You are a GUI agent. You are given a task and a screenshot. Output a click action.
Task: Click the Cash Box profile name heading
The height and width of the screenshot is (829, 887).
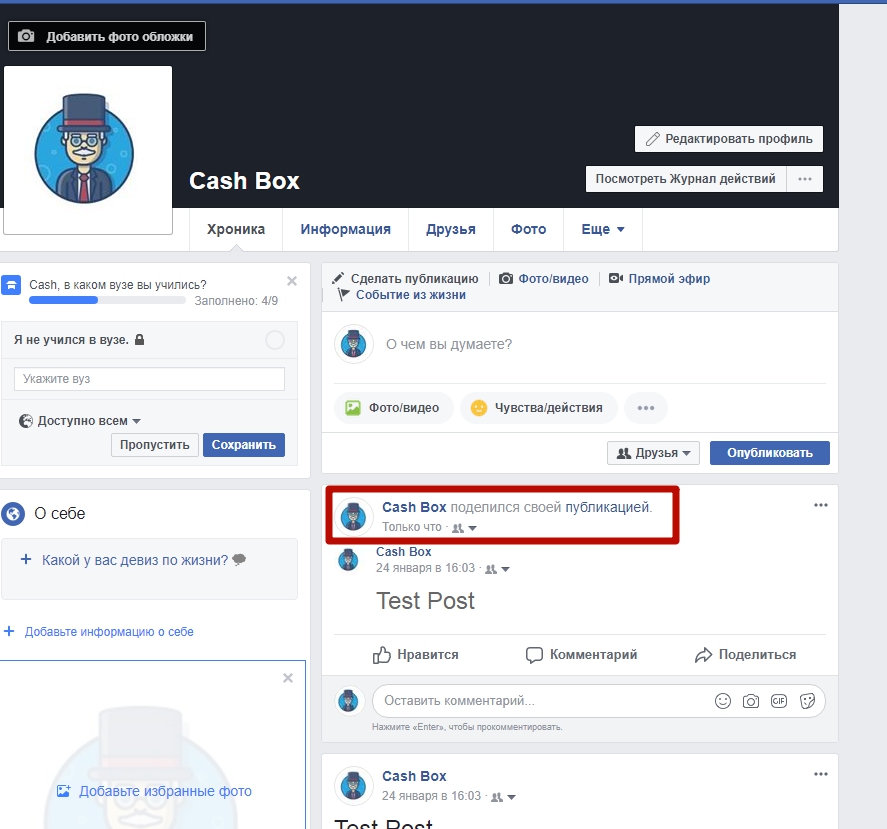[x=244, y=181]
